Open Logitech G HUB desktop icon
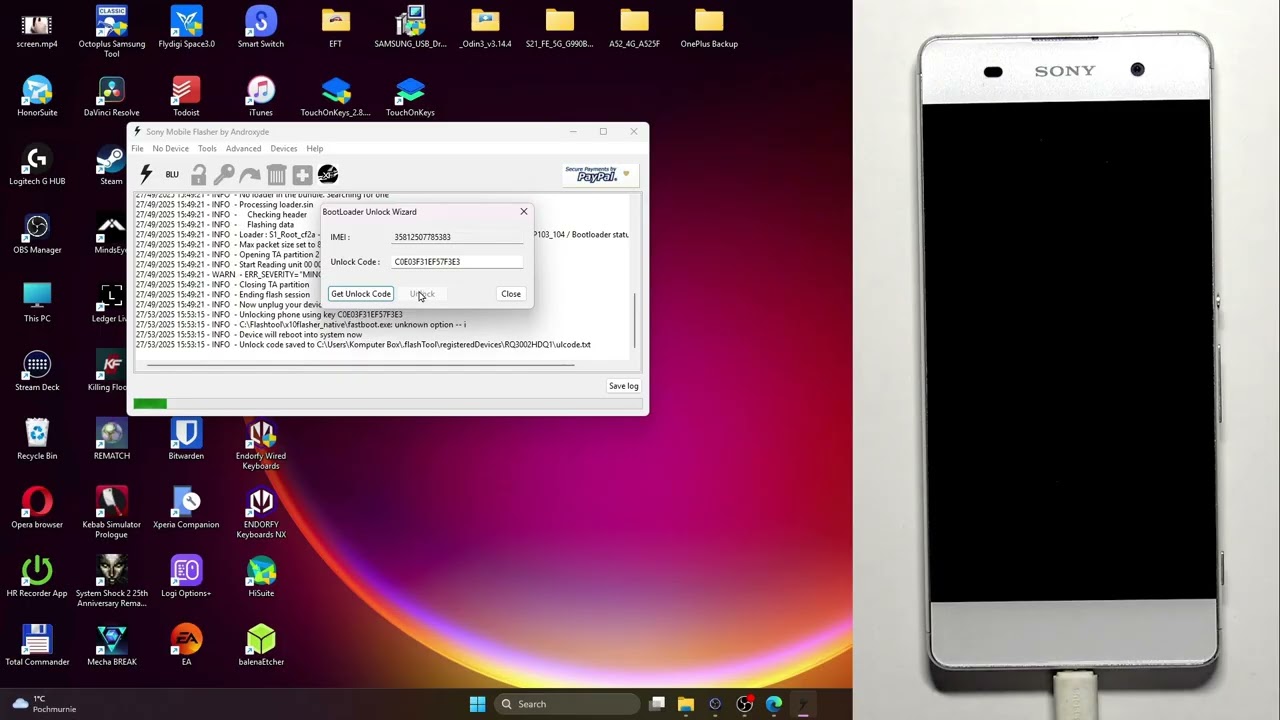 tap(37, 167)
